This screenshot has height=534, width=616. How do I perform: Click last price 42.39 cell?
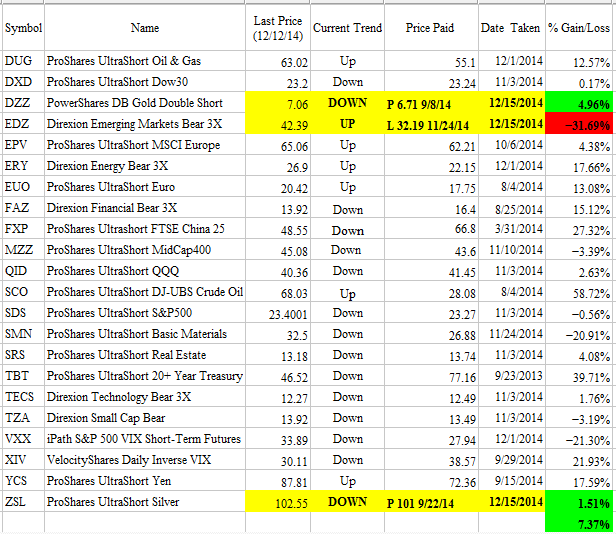tap(278, 124)
